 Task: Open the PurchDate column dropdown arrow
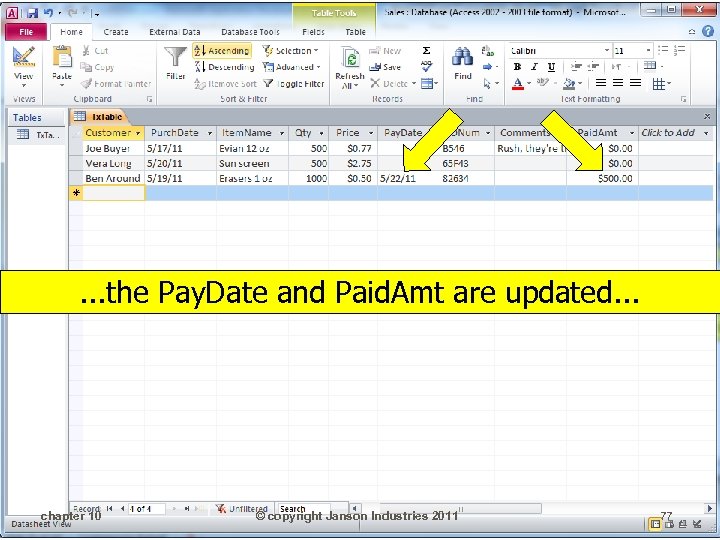click(210, 133)
